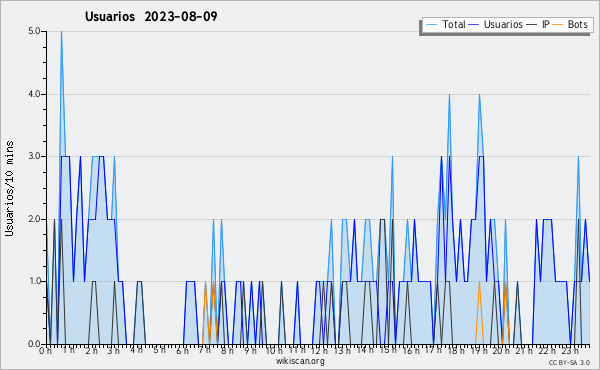Image resolution: width=600 pixels, height=370 pixels.
Task: Click the x-axis label '12 h'
Action: click(x=319, y=351)
